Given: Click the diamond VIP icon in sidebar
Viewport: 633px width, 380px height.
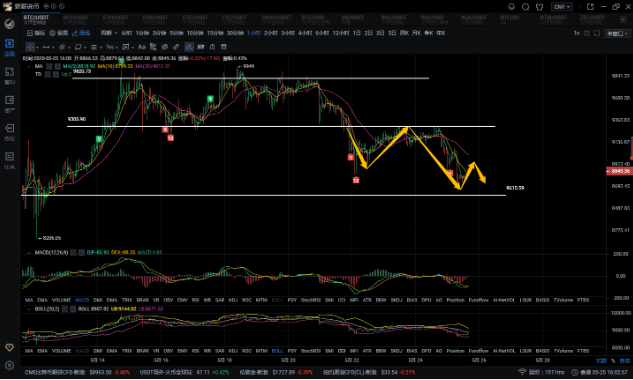Looking at the screenshot, I should [9, 347].
